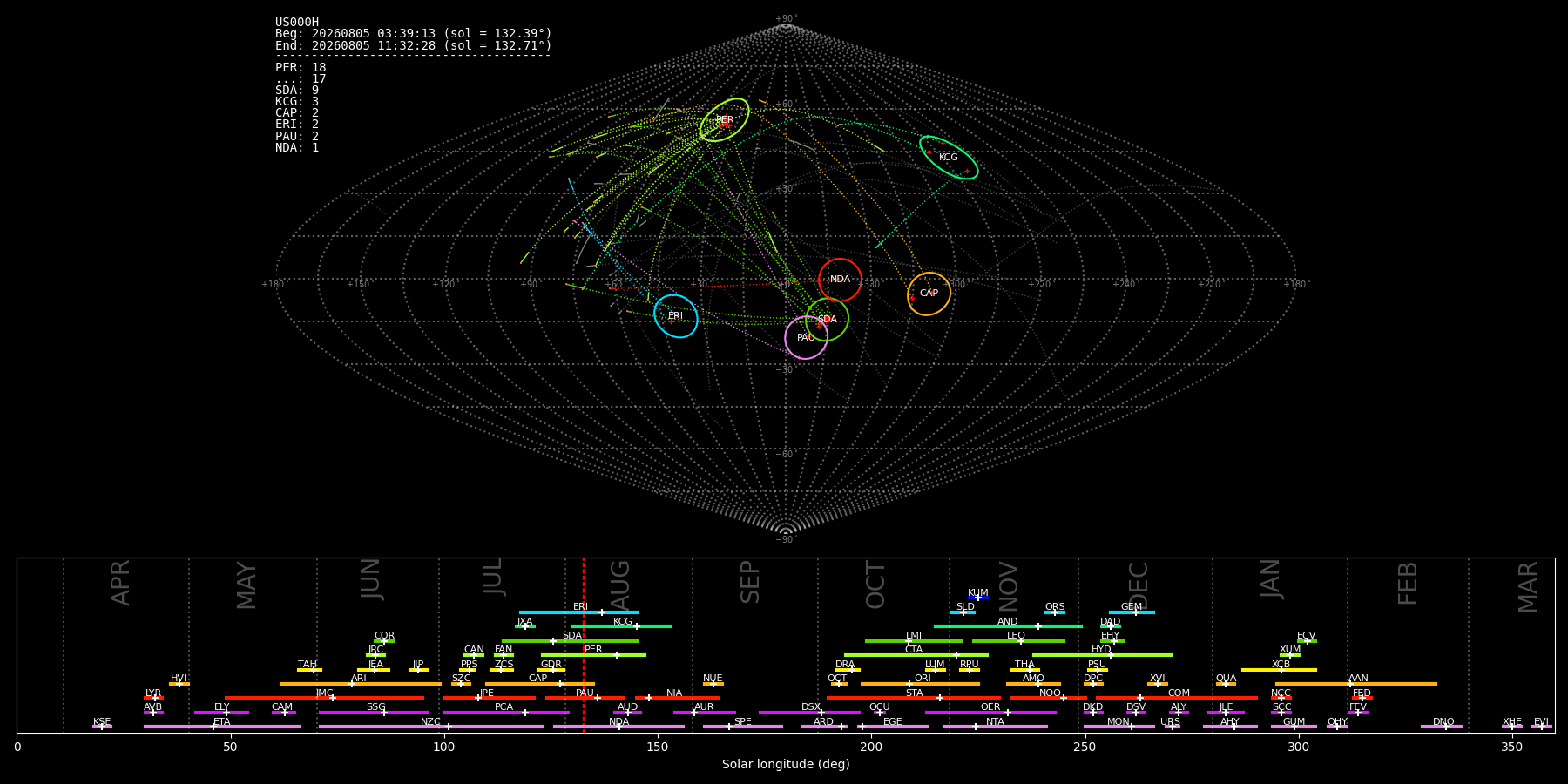Select the QUA shower bar in January
The height and width of the screenshot is (784, 1568).
click(1226, 684)
